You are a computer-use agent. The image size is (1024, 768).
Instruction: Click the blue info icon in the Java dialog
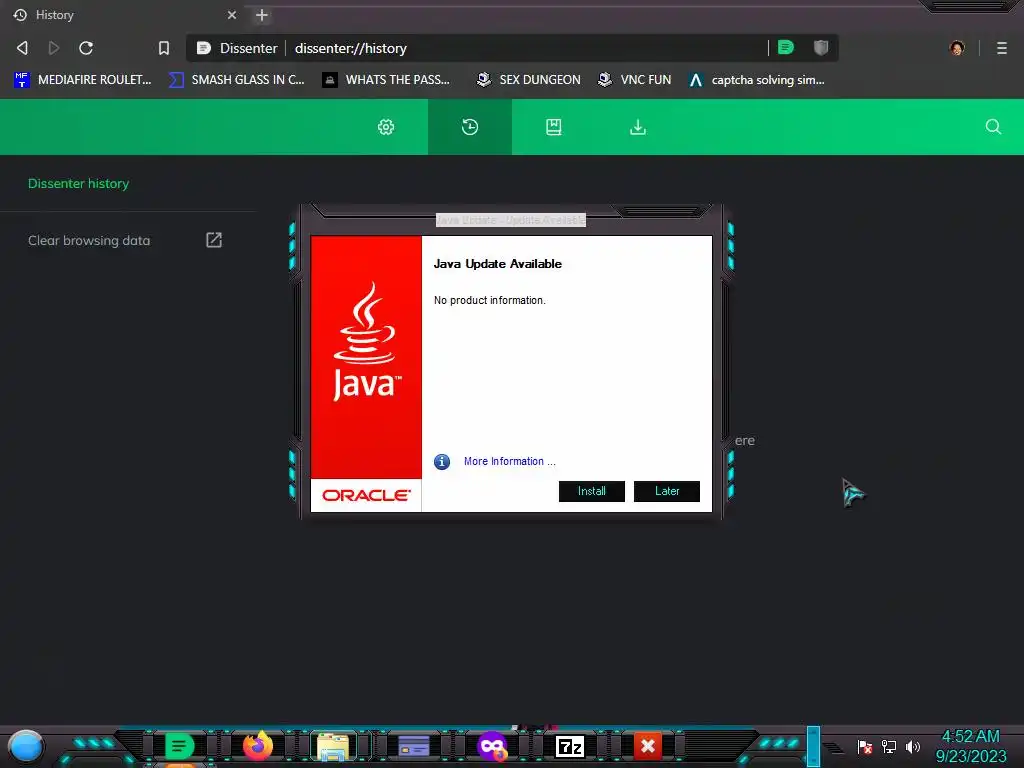pos(442,462)
